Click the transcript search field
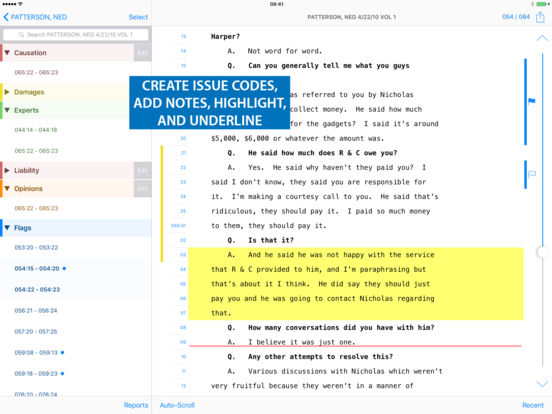 [76, 34]
